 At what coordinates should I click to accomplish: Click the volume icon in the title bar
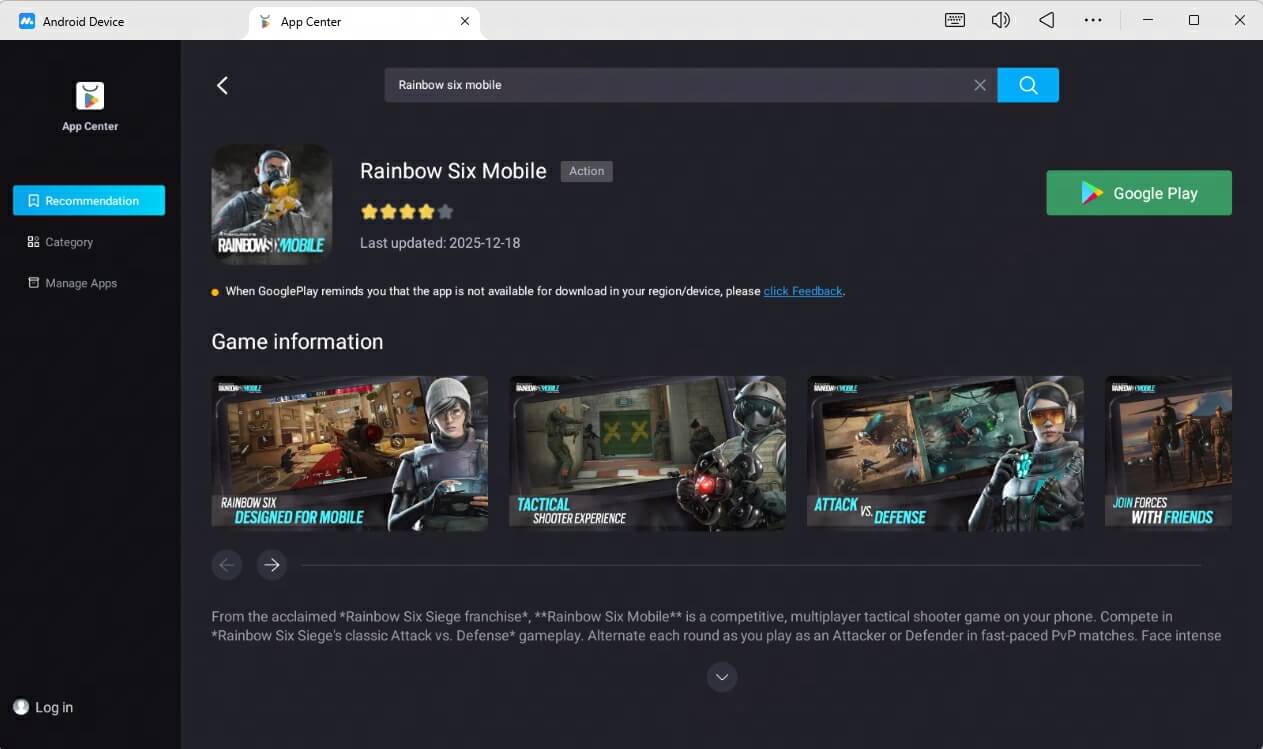tap(1000, 20)
